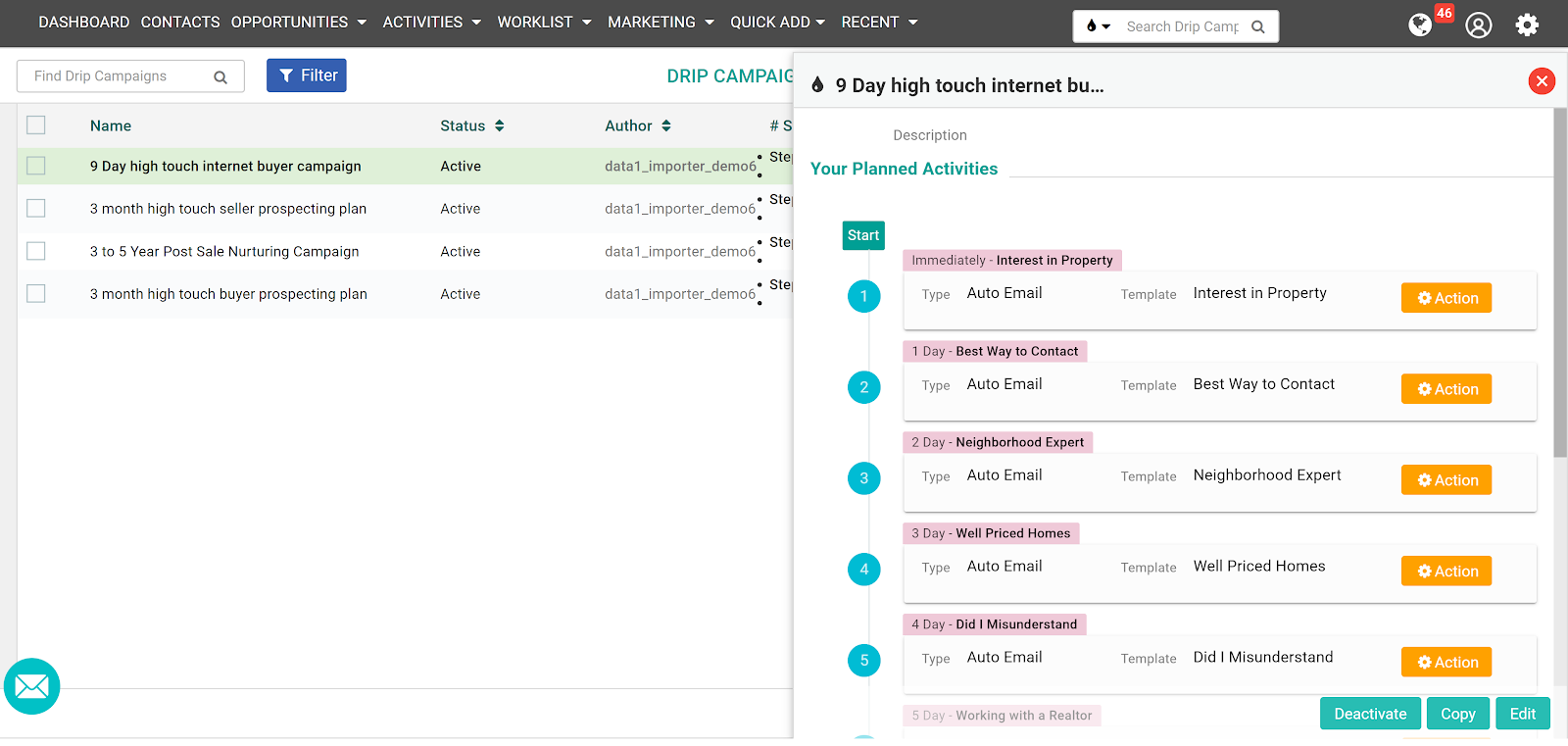Click the Search Drip Campaigns top field
The width and height of the screenshot is (1568, 746).
[1182, 26]
